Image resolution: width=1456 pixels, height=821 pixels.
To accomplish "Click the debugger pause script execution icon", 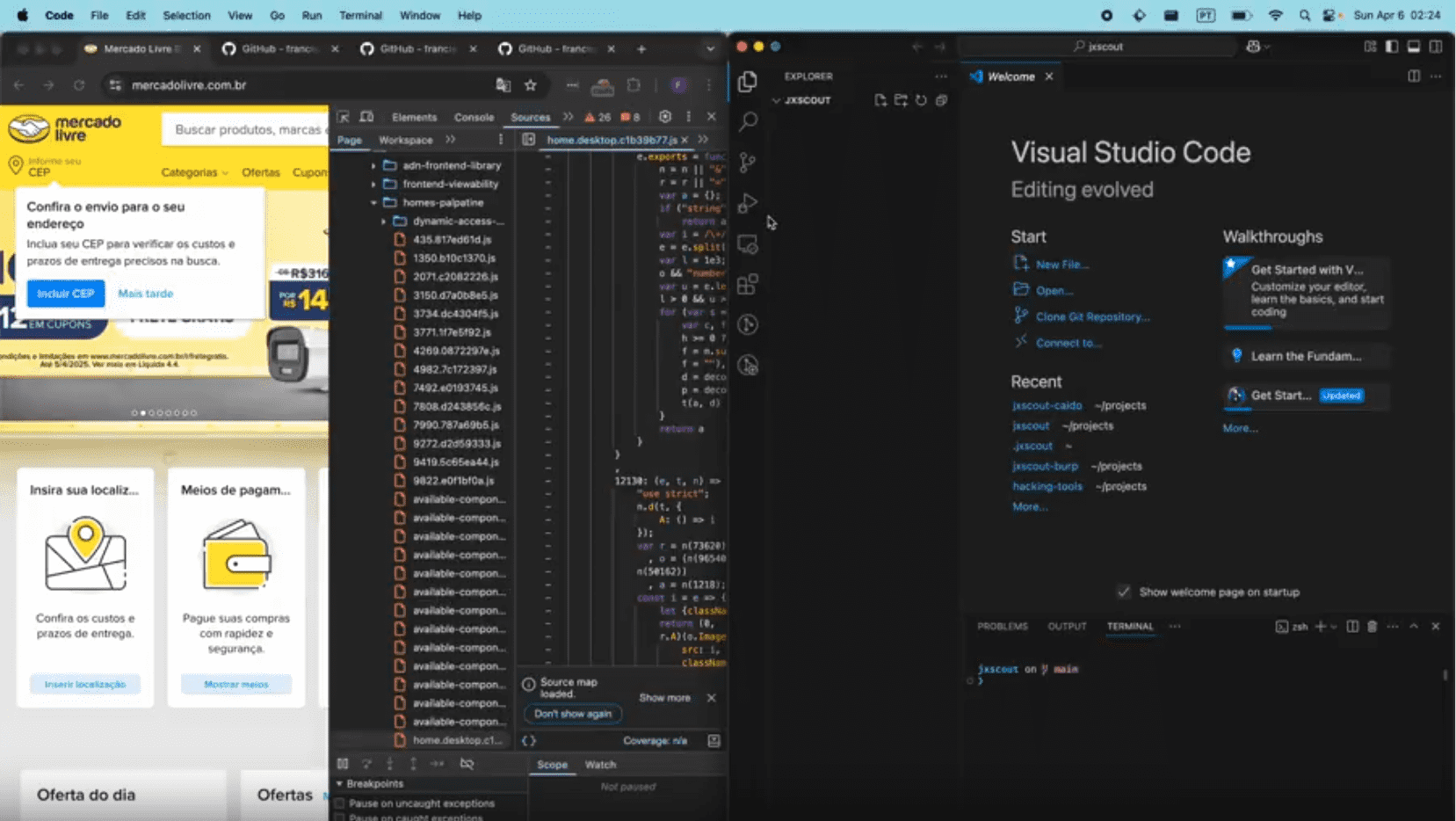I will (x=343, y=764).
